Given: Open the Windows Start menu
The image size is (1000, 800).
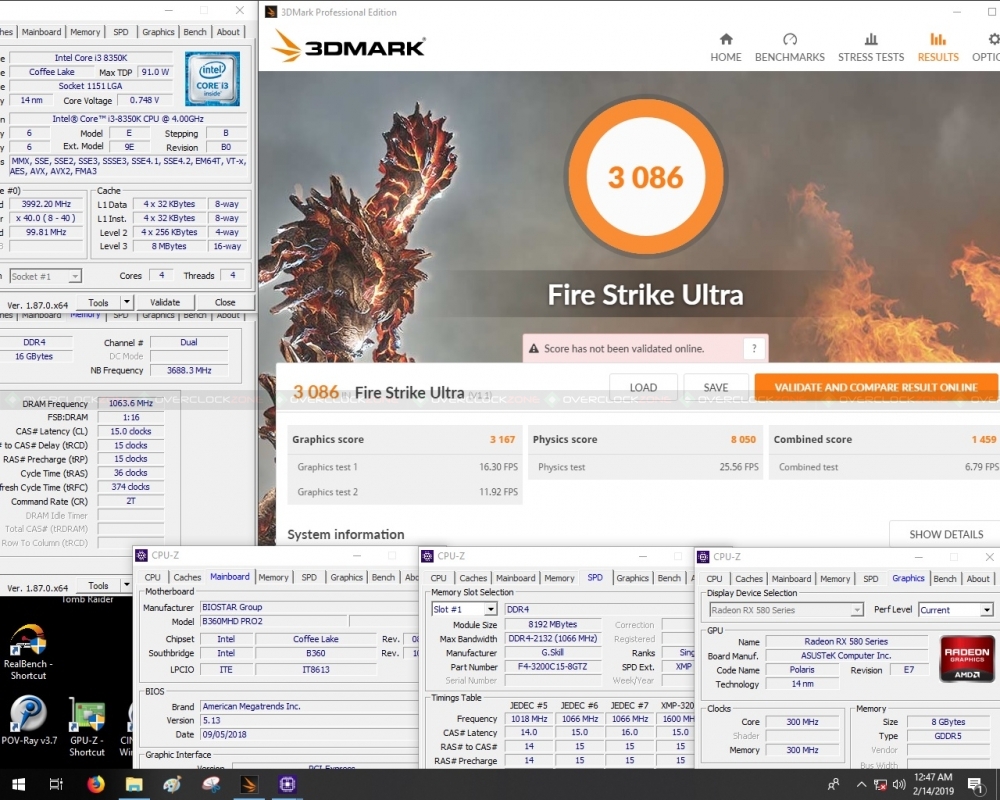Looking at the screenshot, I should [18, 784].
